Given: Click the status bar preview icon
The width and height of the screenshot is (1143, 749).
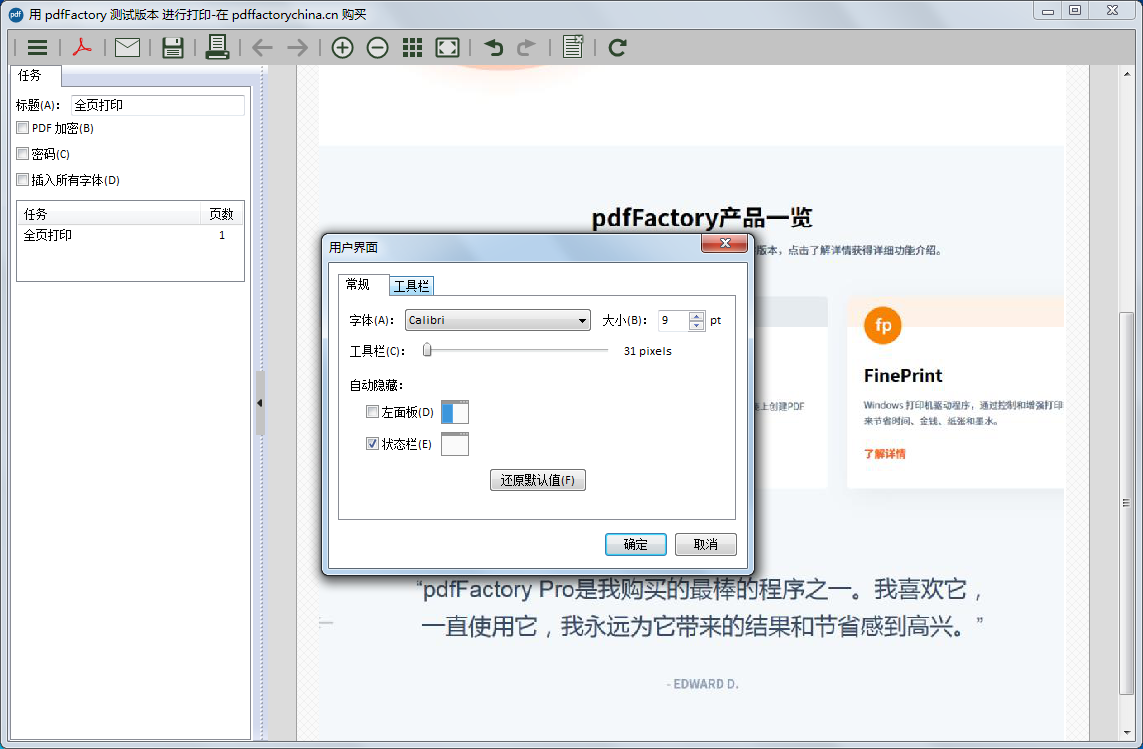Looking at the screenshot, I should (455, 444).
